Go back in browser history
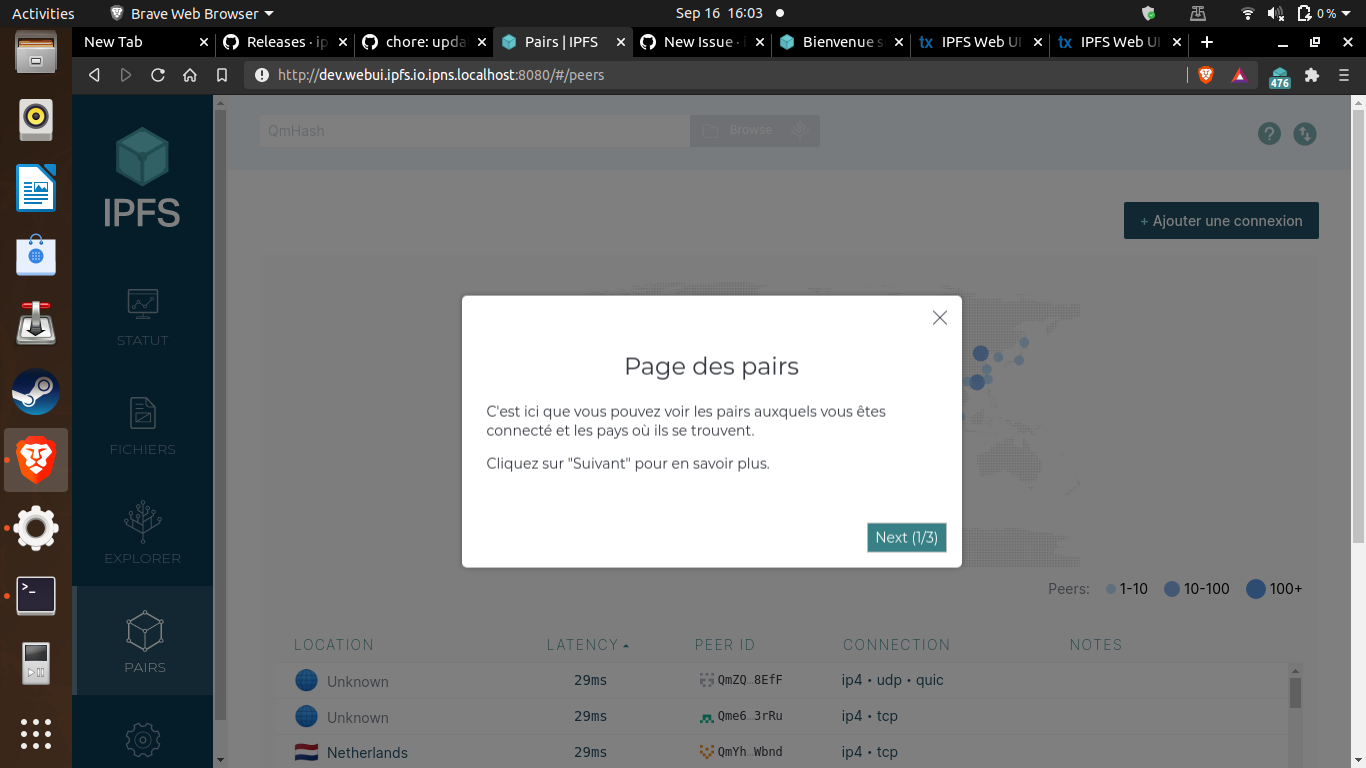Screen dimensions: 1366x768 [x=94, y=75]
